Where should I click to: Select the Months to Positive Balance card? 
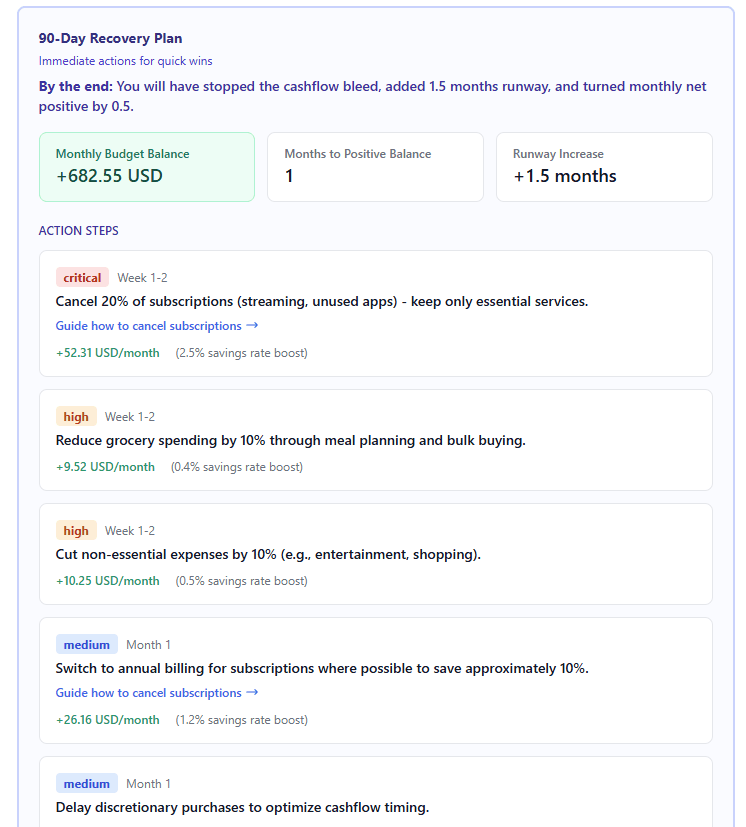[x=375, y=167]
